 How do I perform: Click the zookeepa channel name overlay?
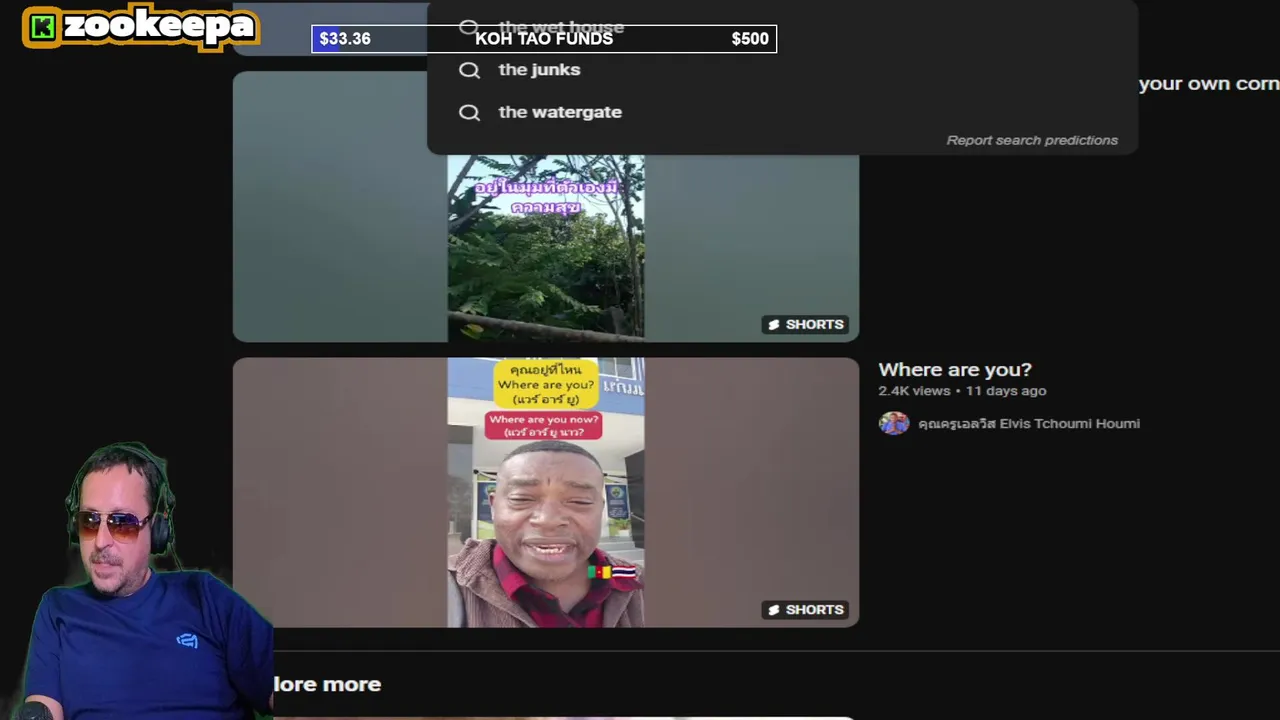click(x=159, y=27)
